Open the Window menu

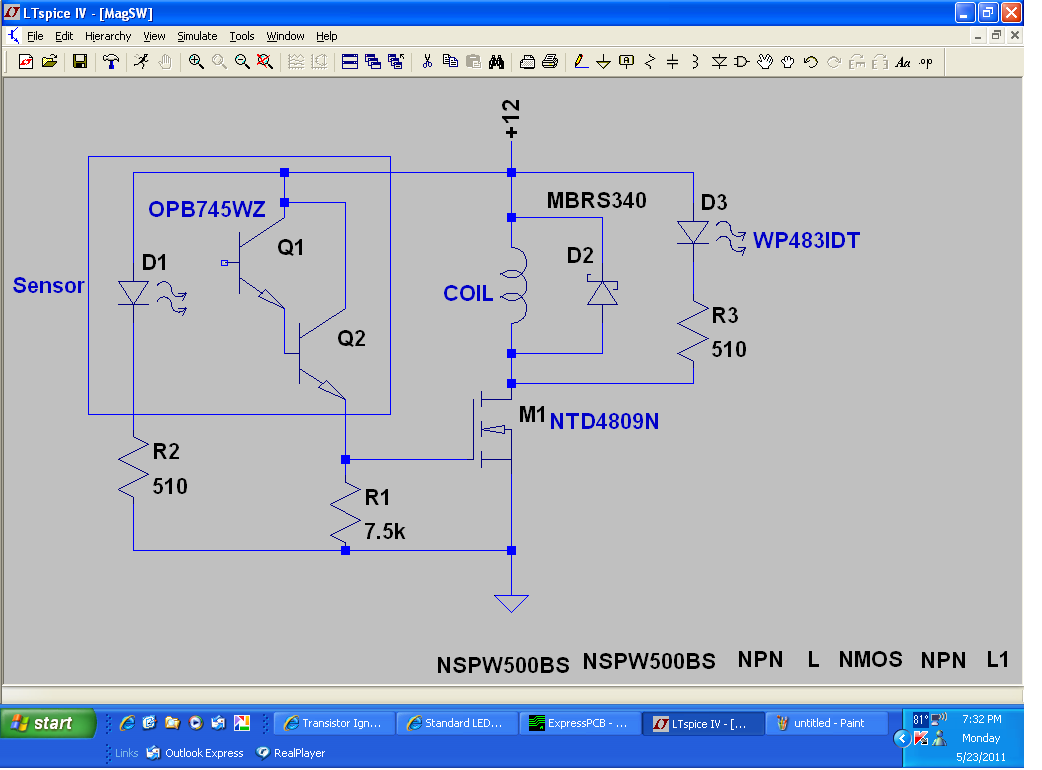click(285, 36)
